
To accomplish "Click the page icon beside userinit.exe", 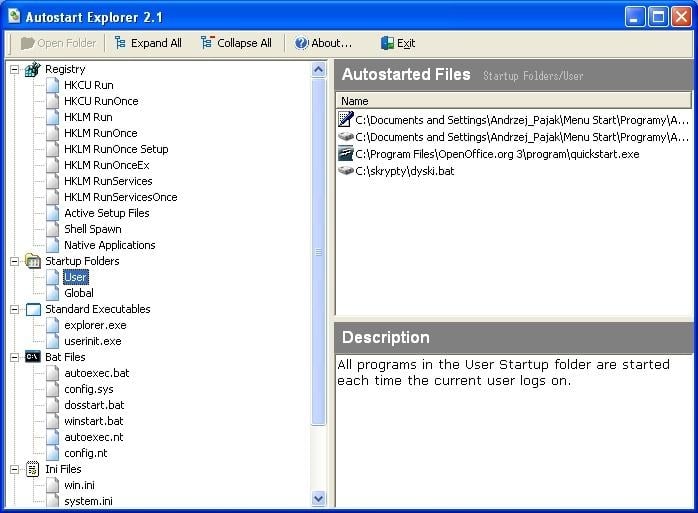I will coord(53,342).
